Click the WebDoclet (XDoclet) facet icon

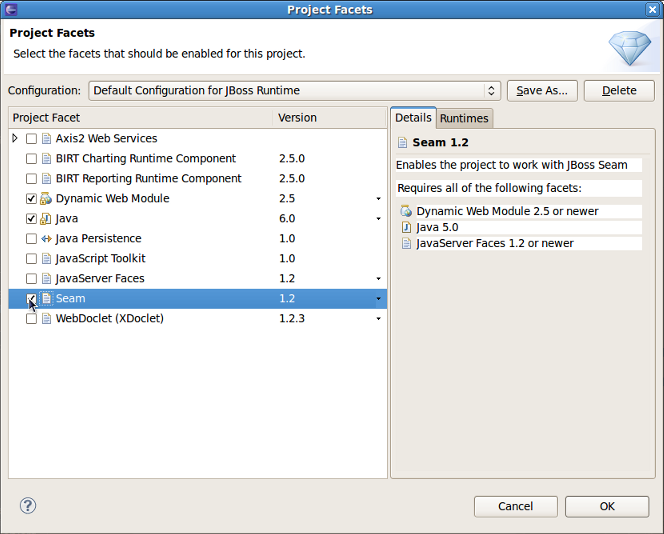(46, 319)
